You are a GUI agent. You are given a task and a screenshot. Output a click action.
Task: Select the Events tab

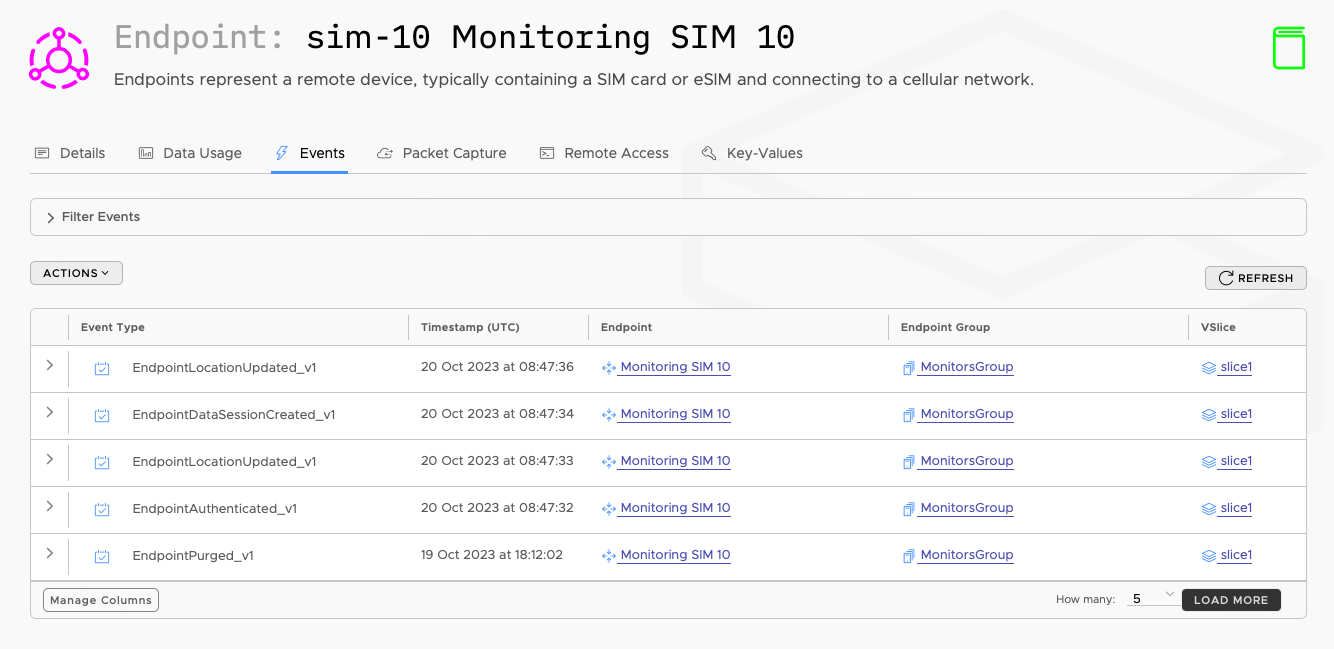(x=309, y=153)
